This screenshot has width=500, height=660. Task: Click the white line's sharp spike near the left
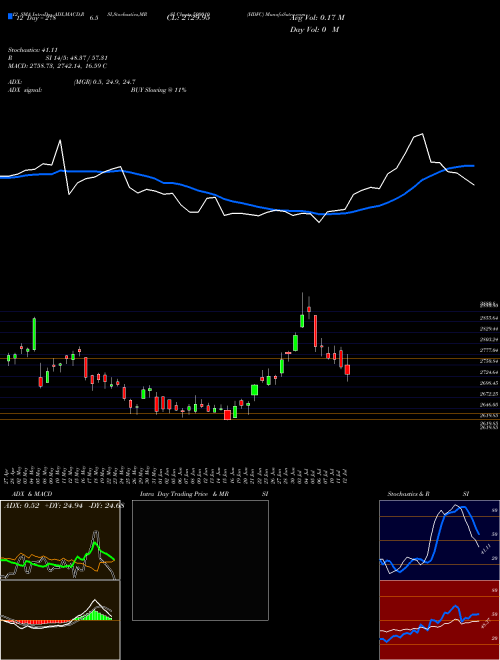coord(60,141)
